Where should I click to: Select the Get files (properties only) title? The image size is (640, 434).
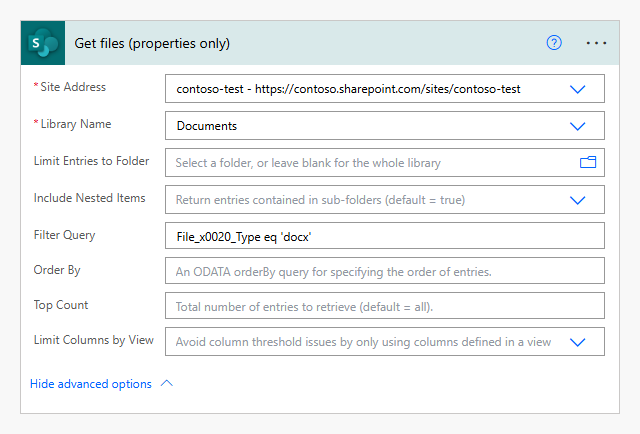tap(152, 43)
